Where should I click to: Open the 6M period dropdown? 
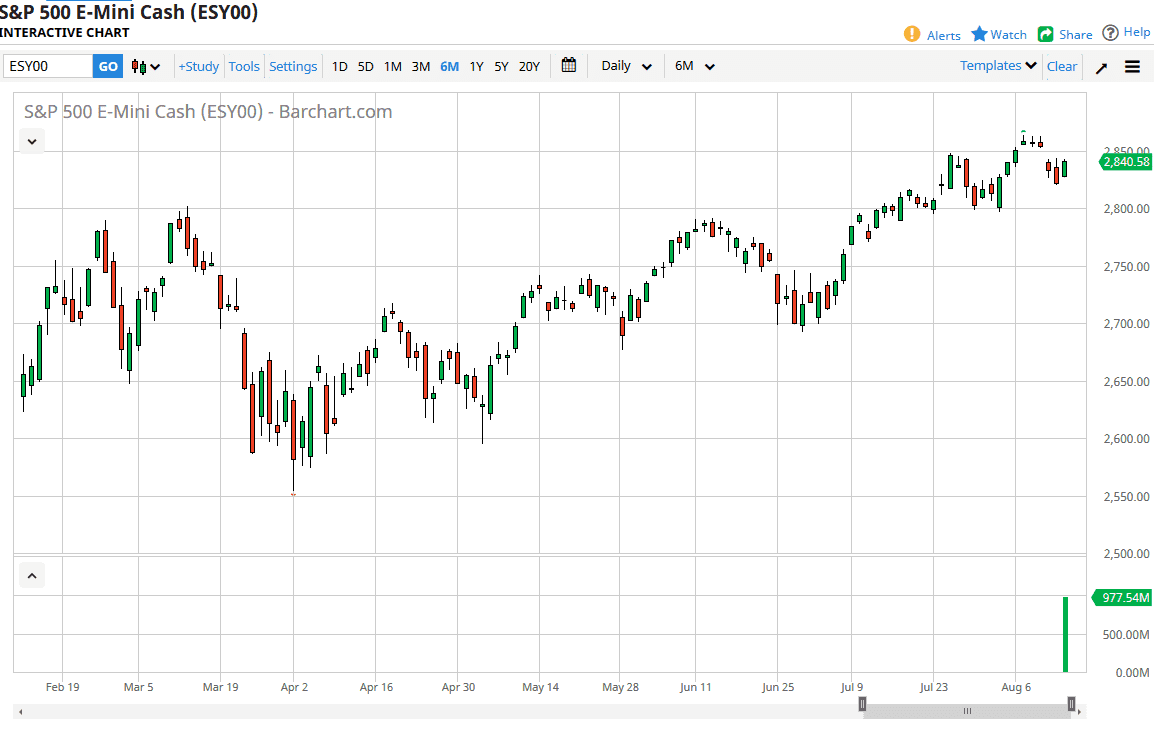[x=695, y=66]
